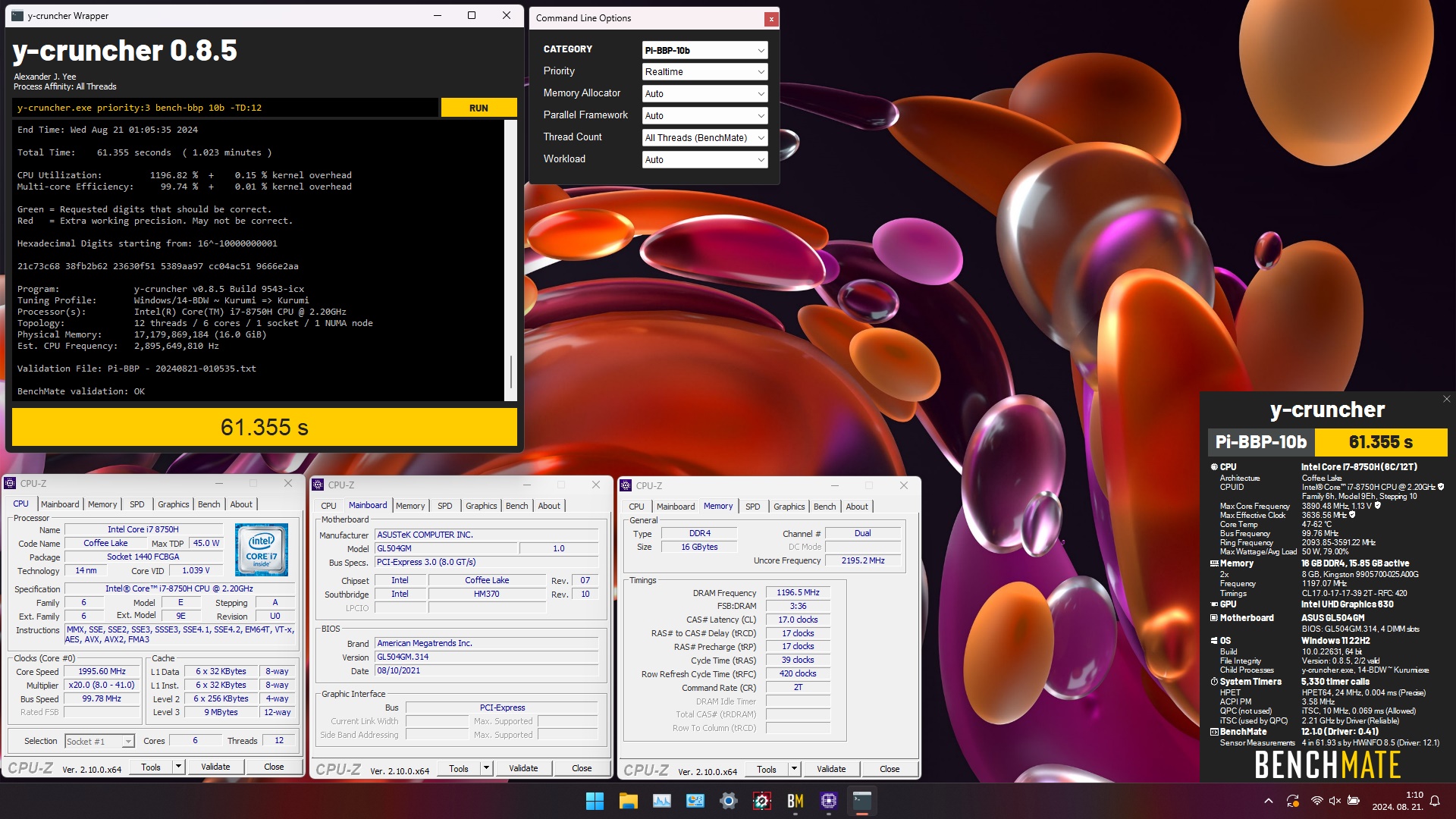The height and width of the screenshot is (819, 1456).
Task: Open the Windows Start menu
Action: [595, 801]
